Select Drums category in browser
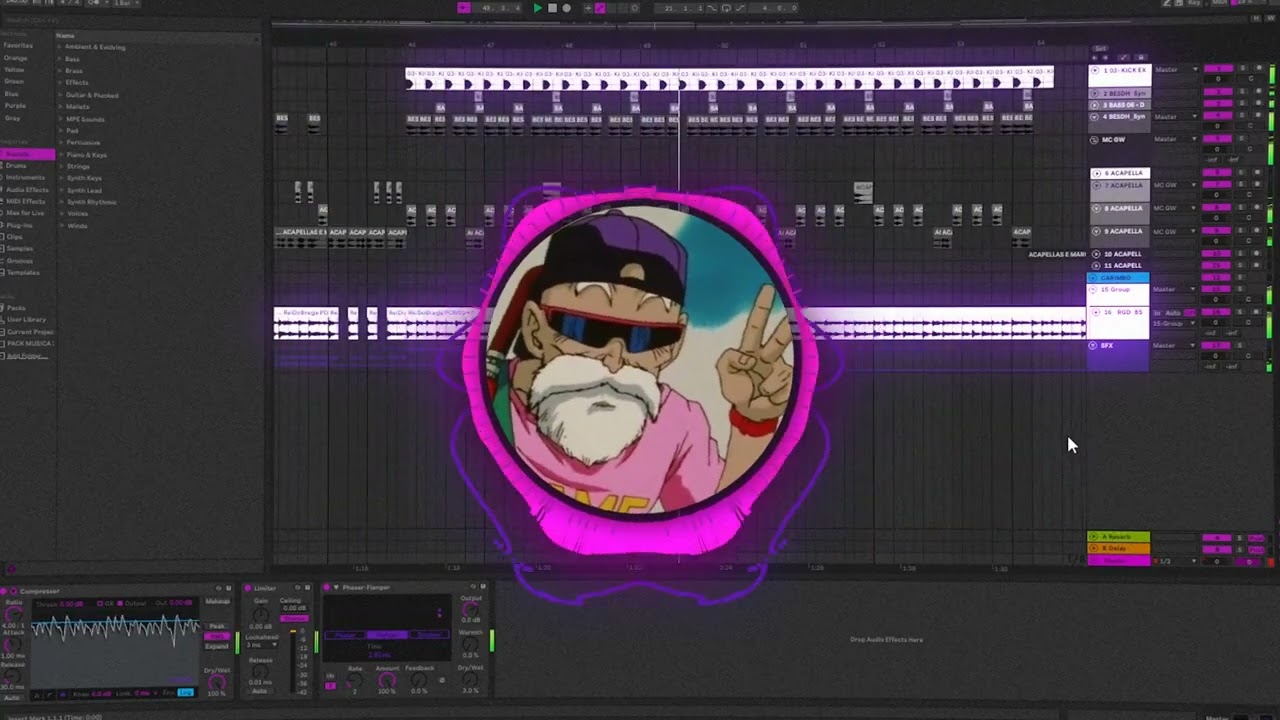Viewport: 1280px width, 720px height. point(15,166)
